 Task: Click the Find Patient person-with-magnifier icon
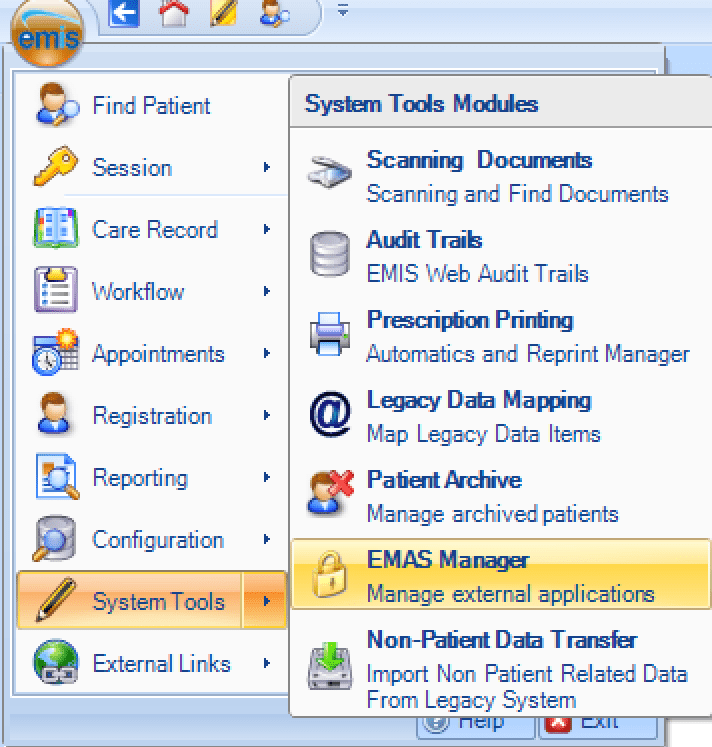[56, 105]
